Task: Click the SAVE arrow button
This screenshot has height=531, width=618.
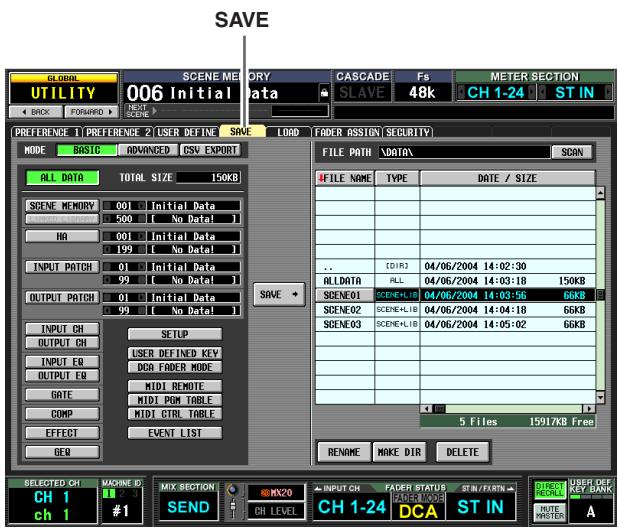Action: (279, 294)
